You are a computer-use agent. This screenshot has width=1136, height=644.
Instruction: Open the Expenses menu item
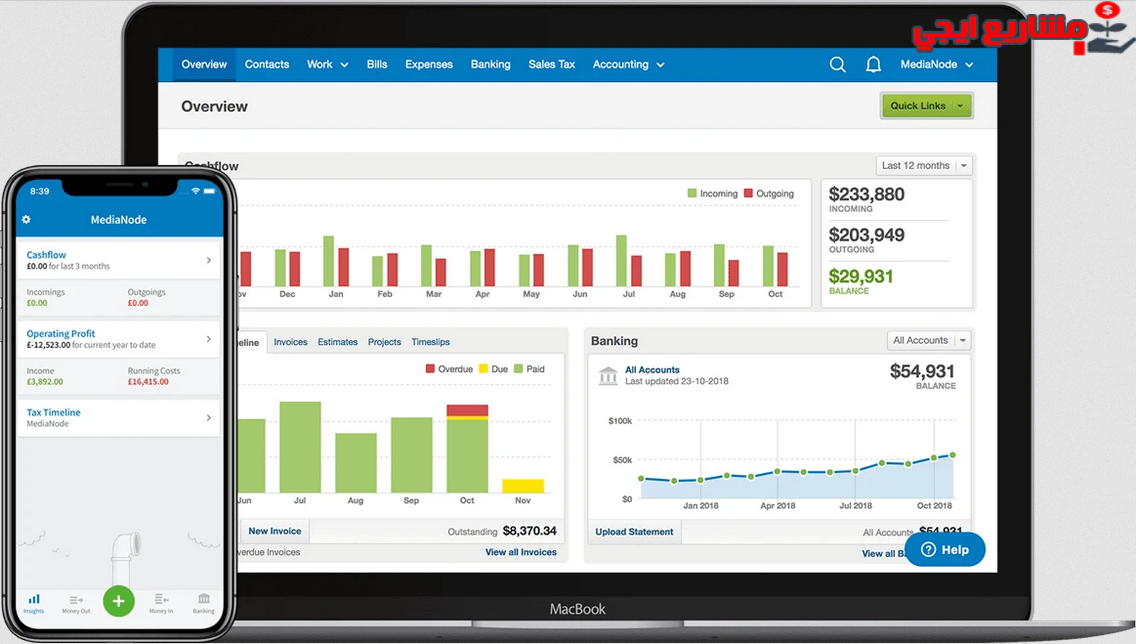(429, 64)
